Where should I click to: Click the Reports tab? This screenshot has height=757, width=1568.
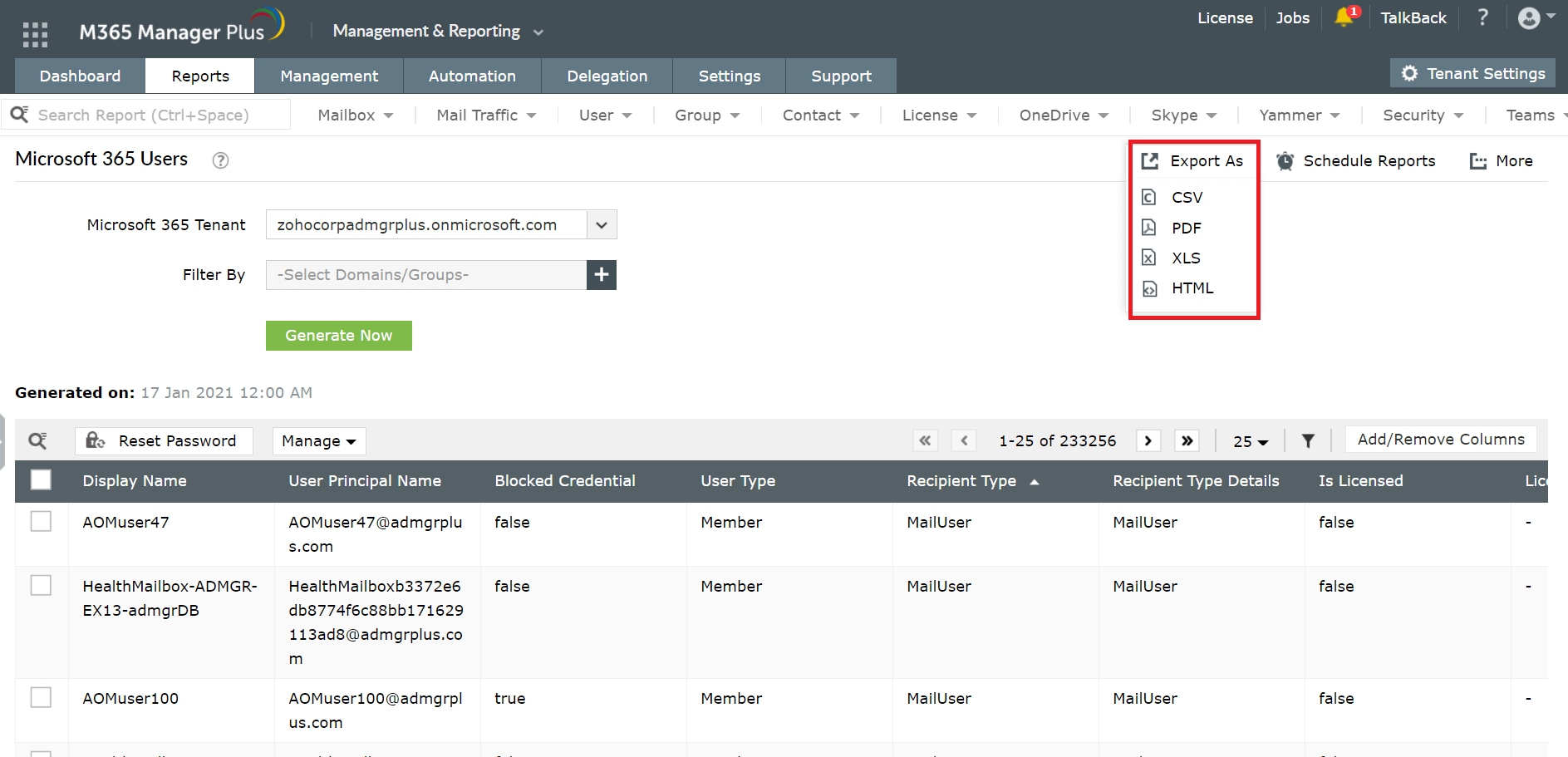click(x=200, y=76)
